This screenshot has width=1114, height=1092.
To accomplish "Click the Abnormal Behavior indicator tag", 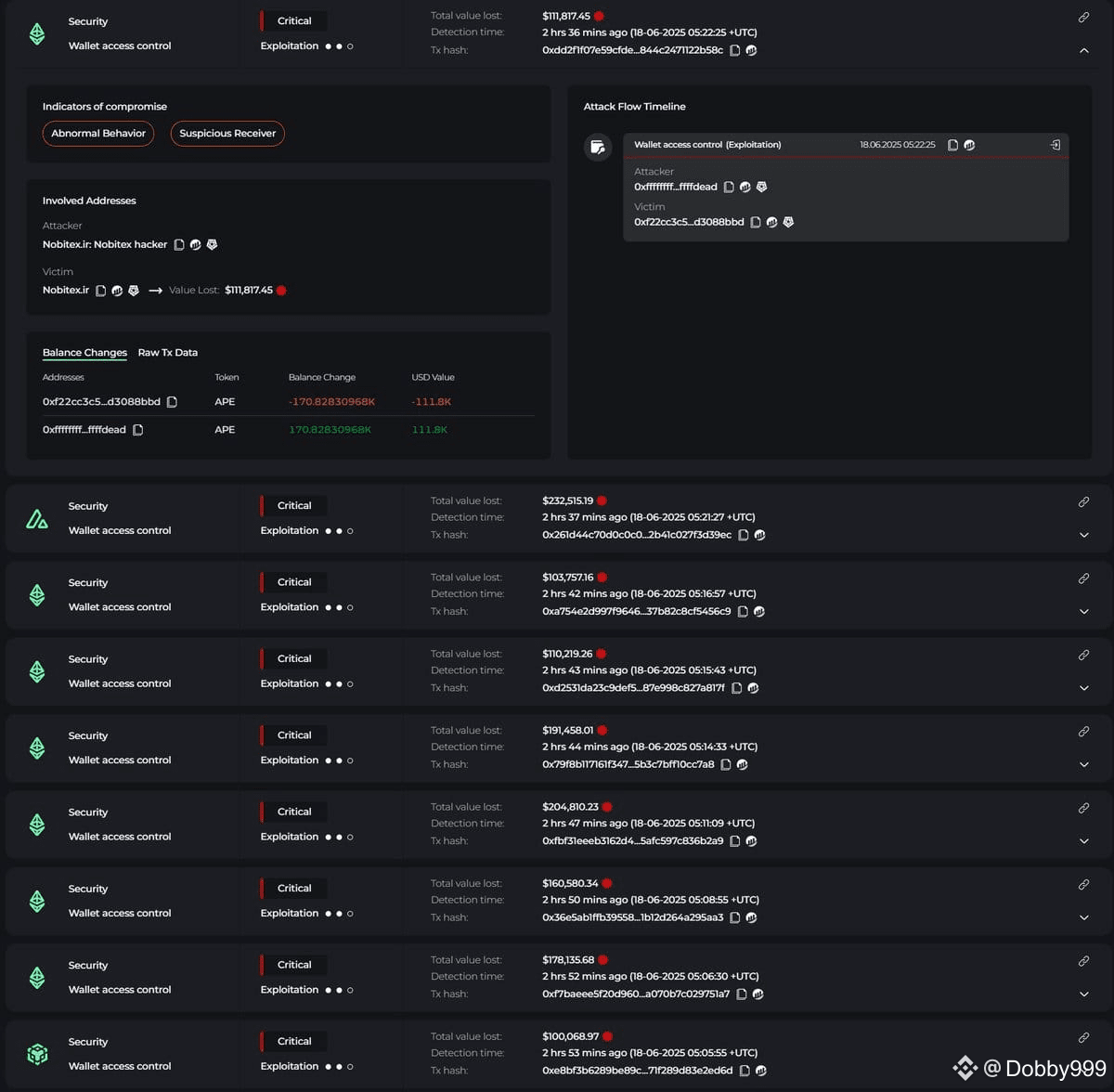I will point(98,134).
